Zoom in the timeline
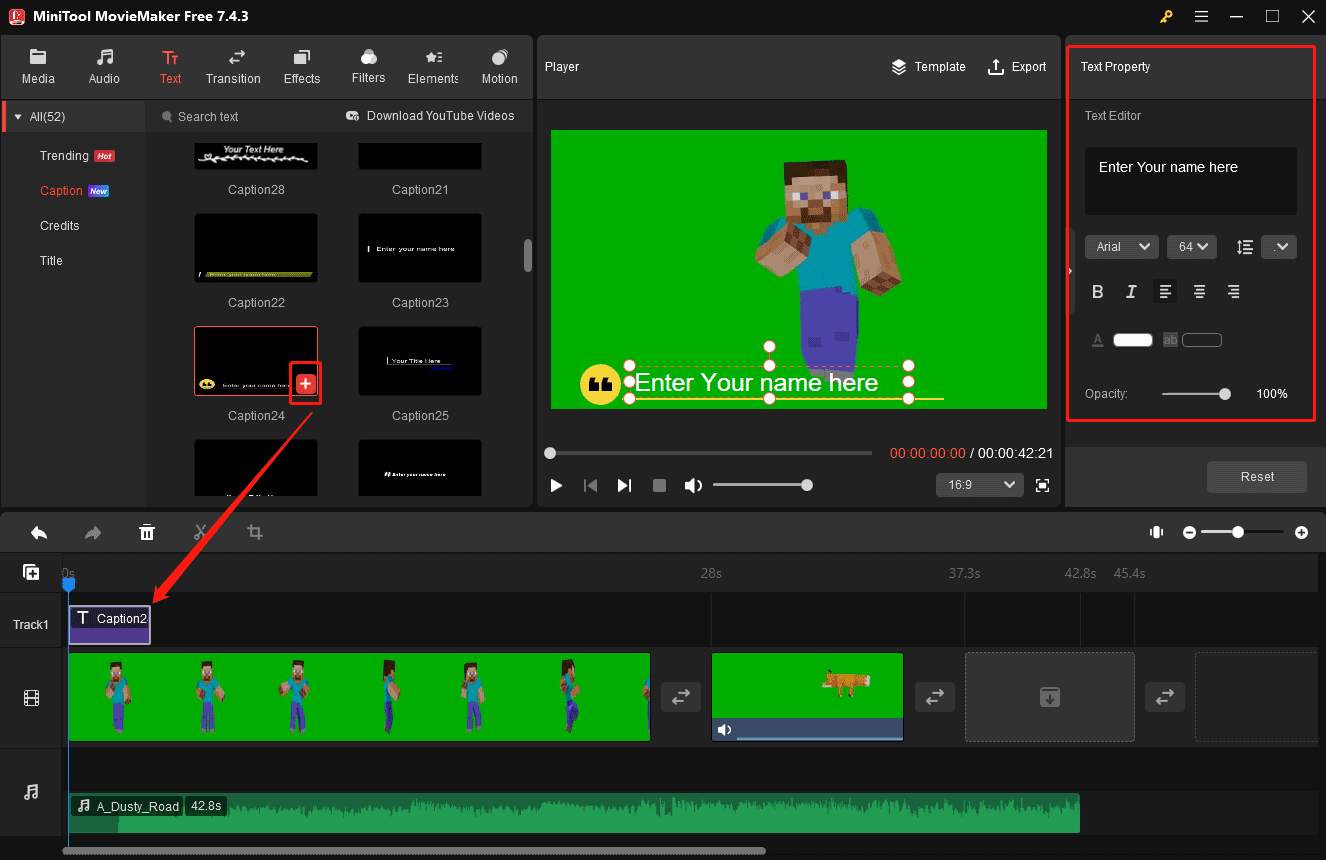This screenshot has width=1326, height=860. (x=1301, y=533)
